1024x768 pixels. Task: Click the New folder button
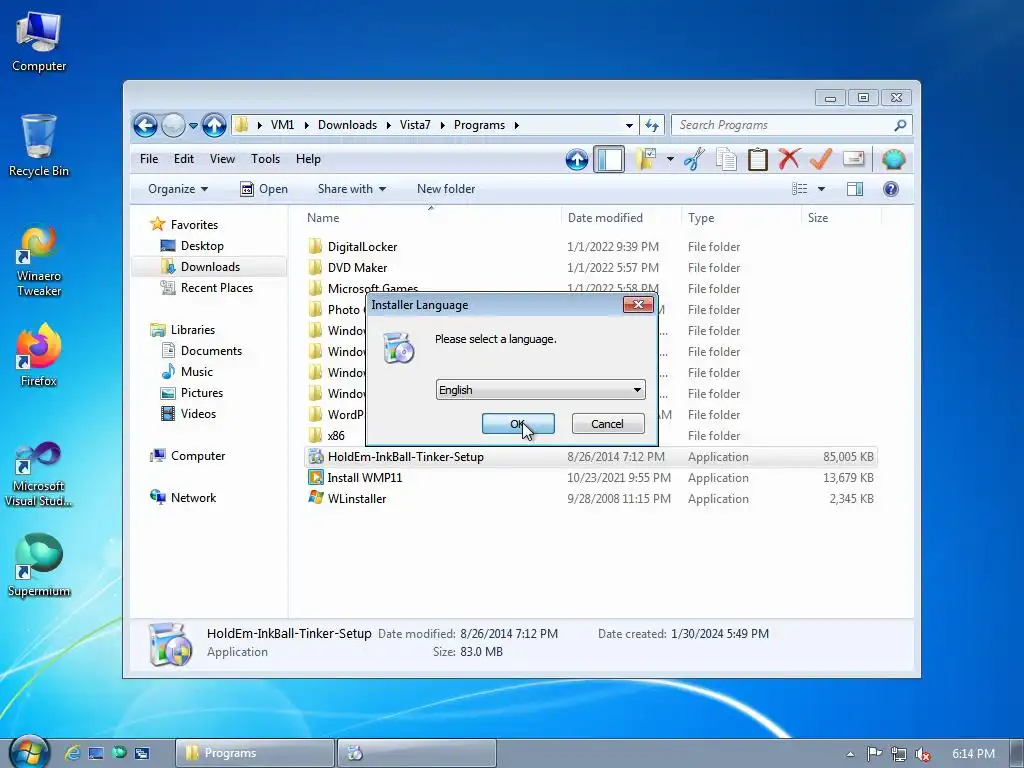[x=446, y=189]
